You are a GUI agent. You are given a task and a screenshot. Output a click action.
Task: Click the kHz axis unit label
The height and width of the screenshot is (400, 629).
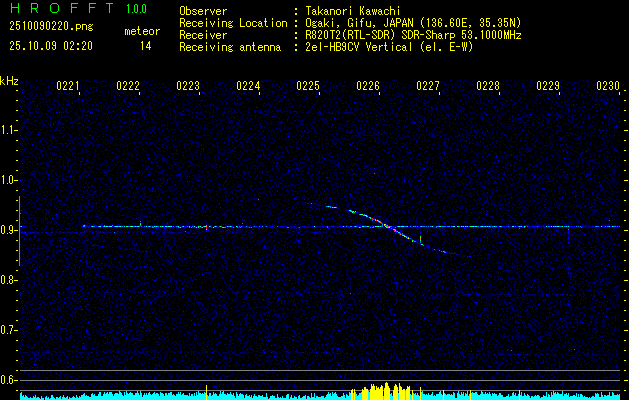(9, 81)
